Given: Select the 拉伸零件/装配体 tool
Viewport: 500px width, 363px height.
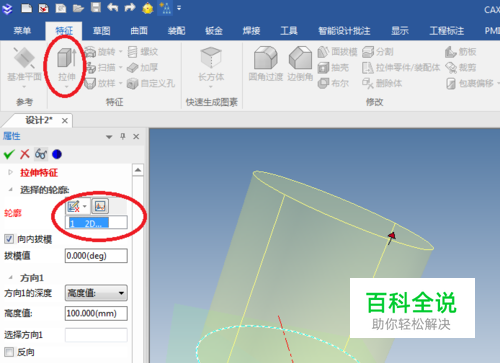Looking at the screenshot, I should [401, 68].
